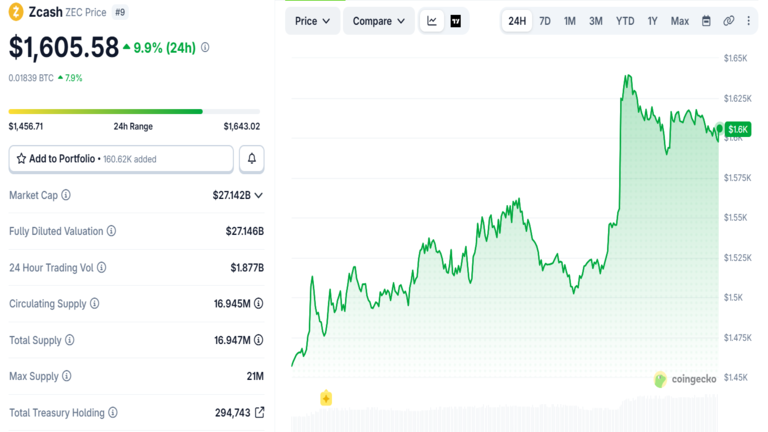Show info for Max Supply
Viewport: 768px width, 432px height.
(x=67, y=376)
